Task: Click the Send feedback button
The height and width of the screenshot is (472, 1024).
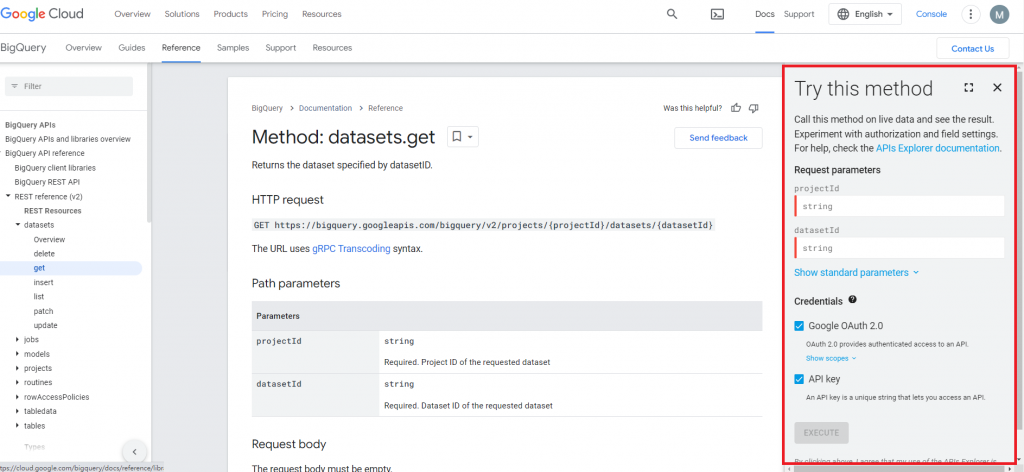Action: (x=718, y=138)
